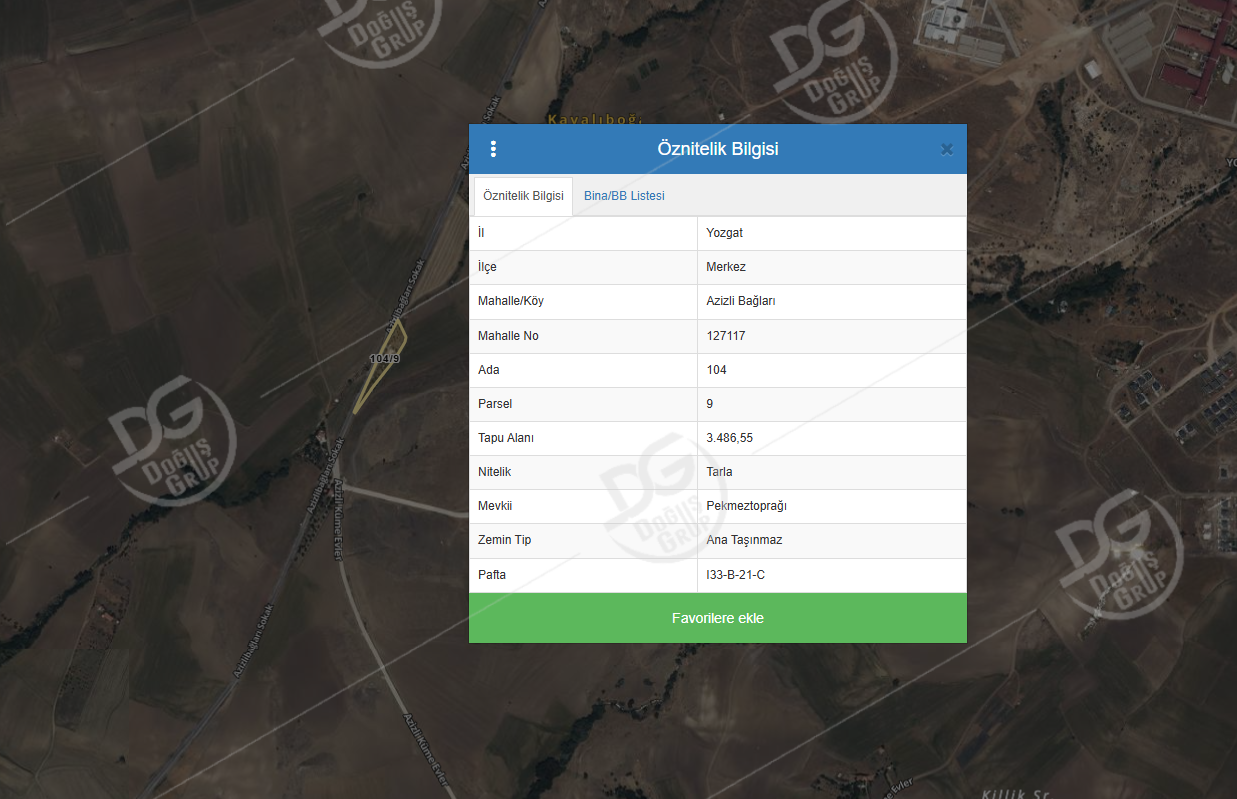The width and height of the screenshot is (1237, 799).
Task: Click the Parsel field label
Action: [x=495, y=404]
